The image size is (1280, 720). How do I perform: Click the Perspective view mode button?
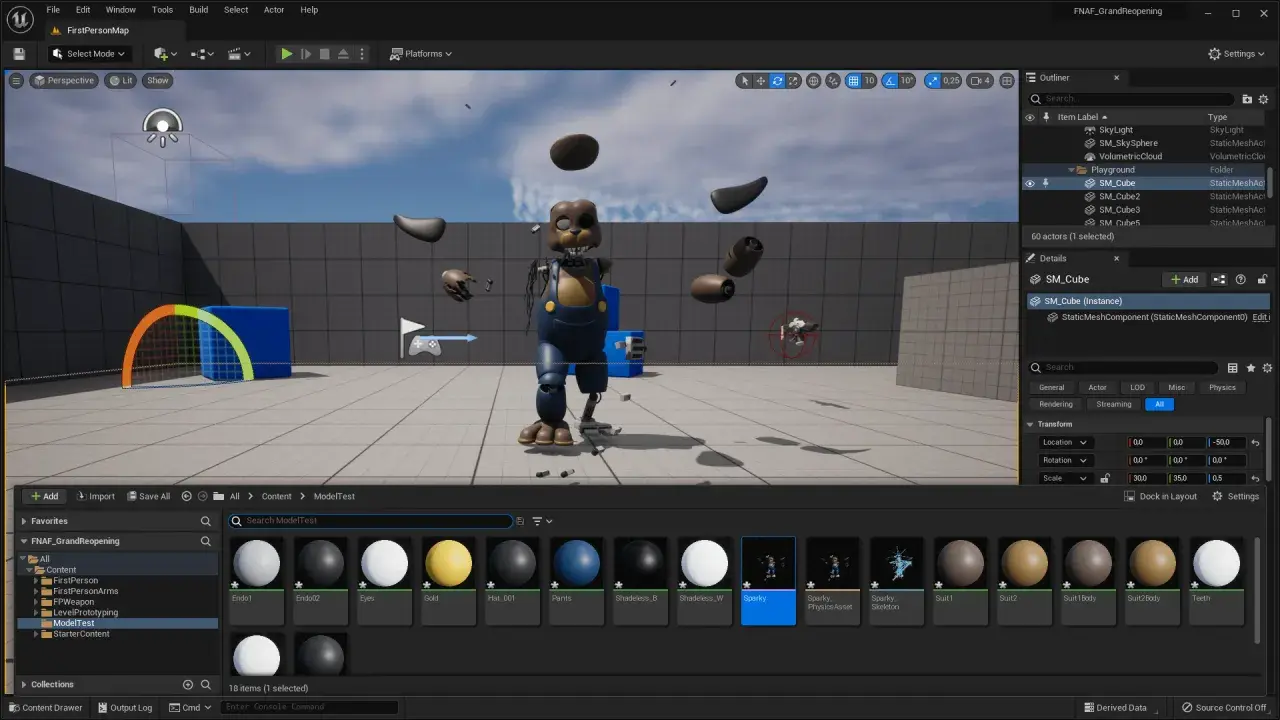64,81
